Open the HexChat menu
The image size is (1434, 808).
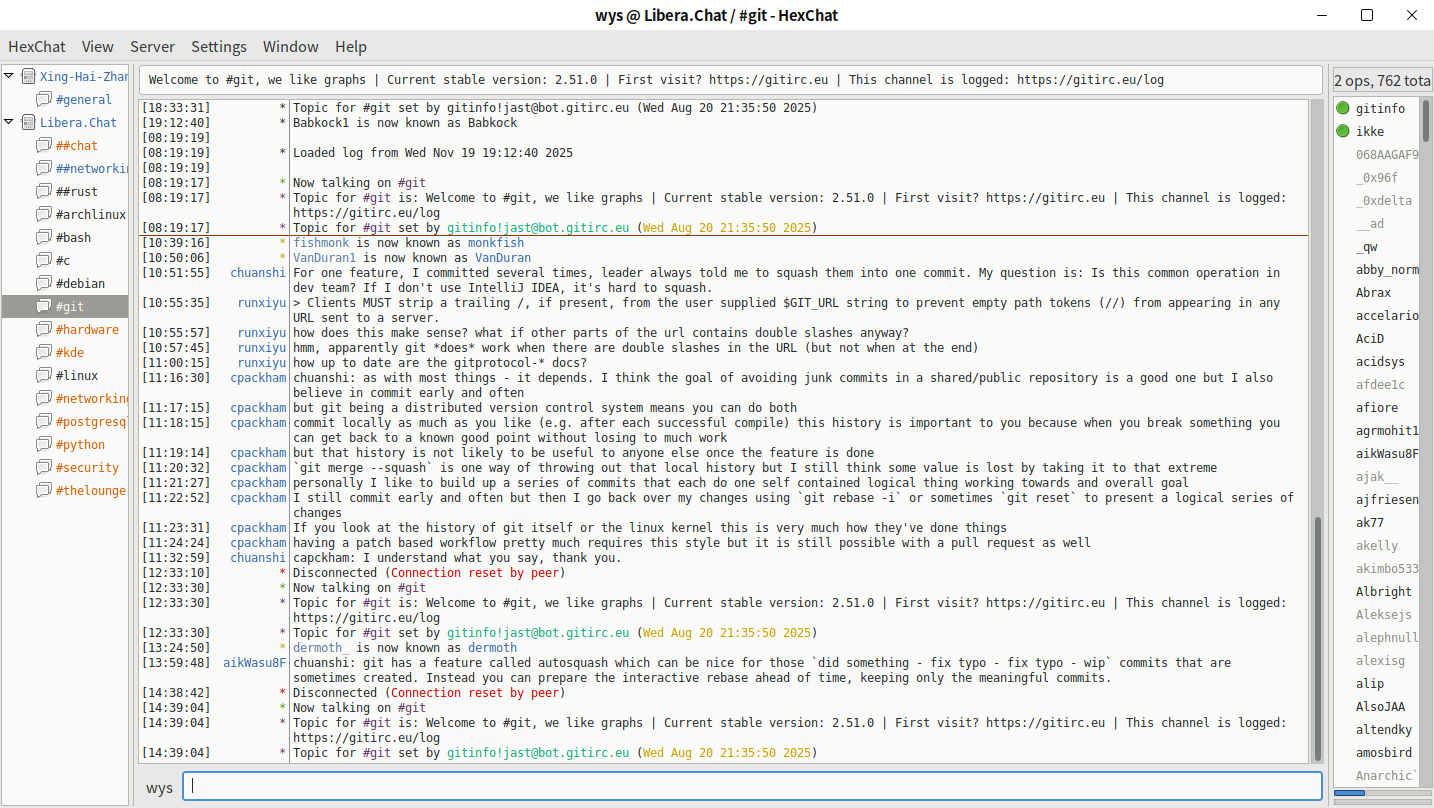coord(37,46)
